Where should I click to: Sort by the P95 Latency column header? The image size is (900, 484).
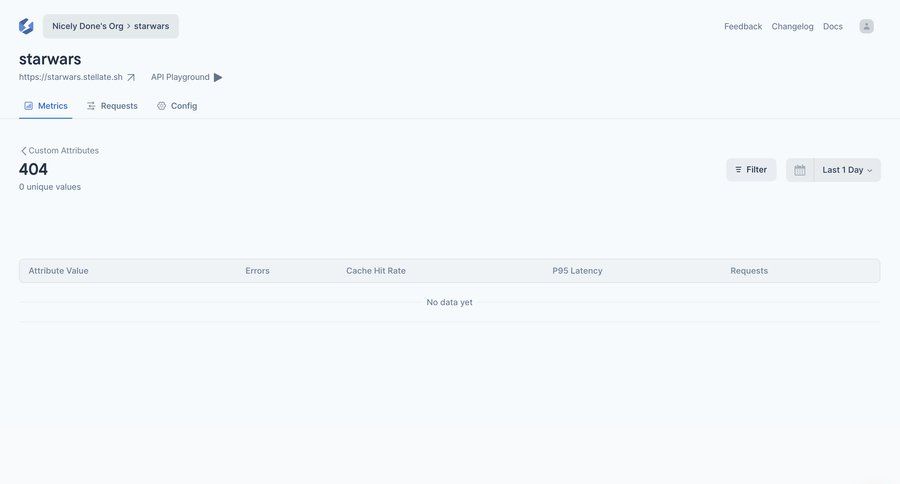[x=577, y=271]
